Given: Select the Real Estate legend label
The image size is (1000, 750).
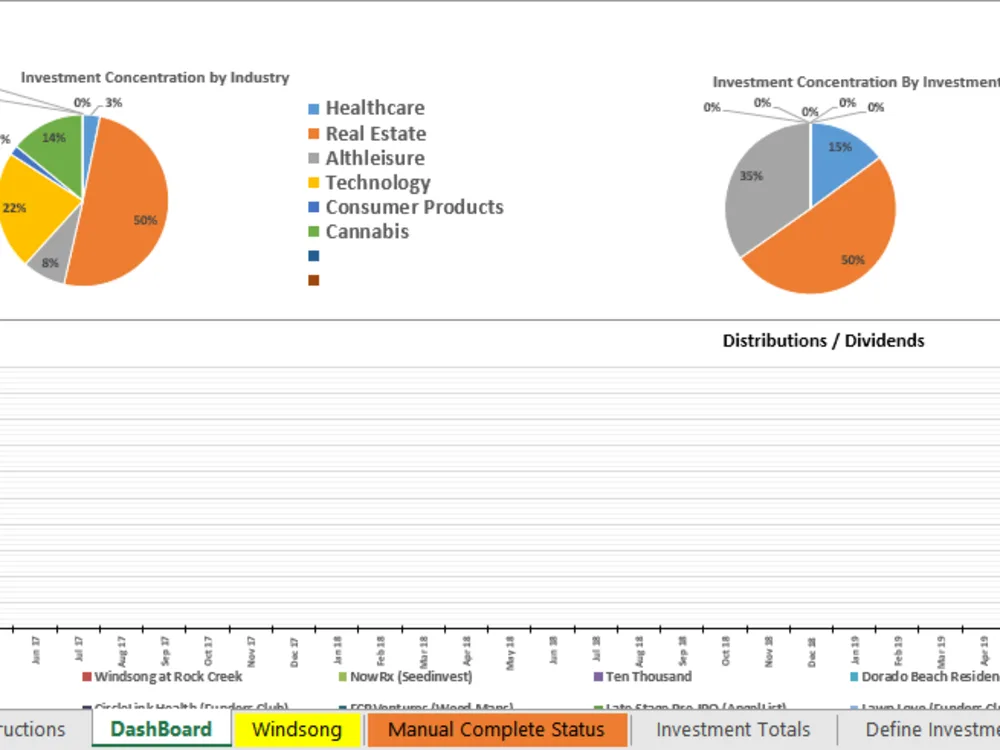Looking at the screenshot, I should 376,133.
